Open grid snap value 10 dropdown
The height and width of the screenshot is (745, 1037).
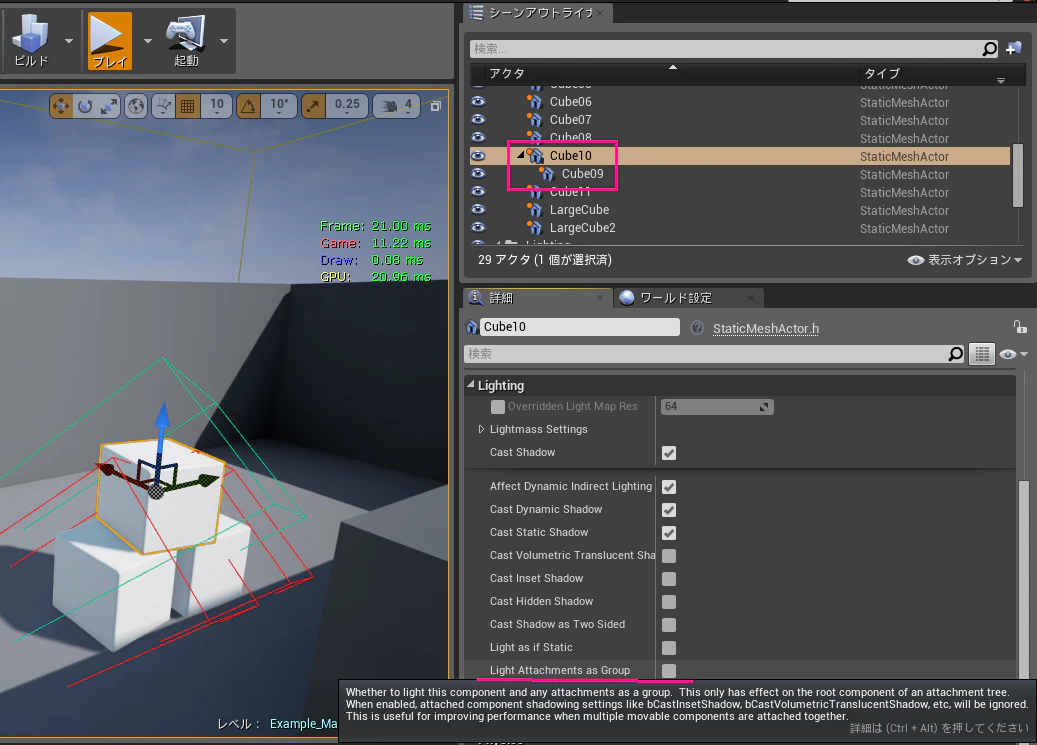217,106
